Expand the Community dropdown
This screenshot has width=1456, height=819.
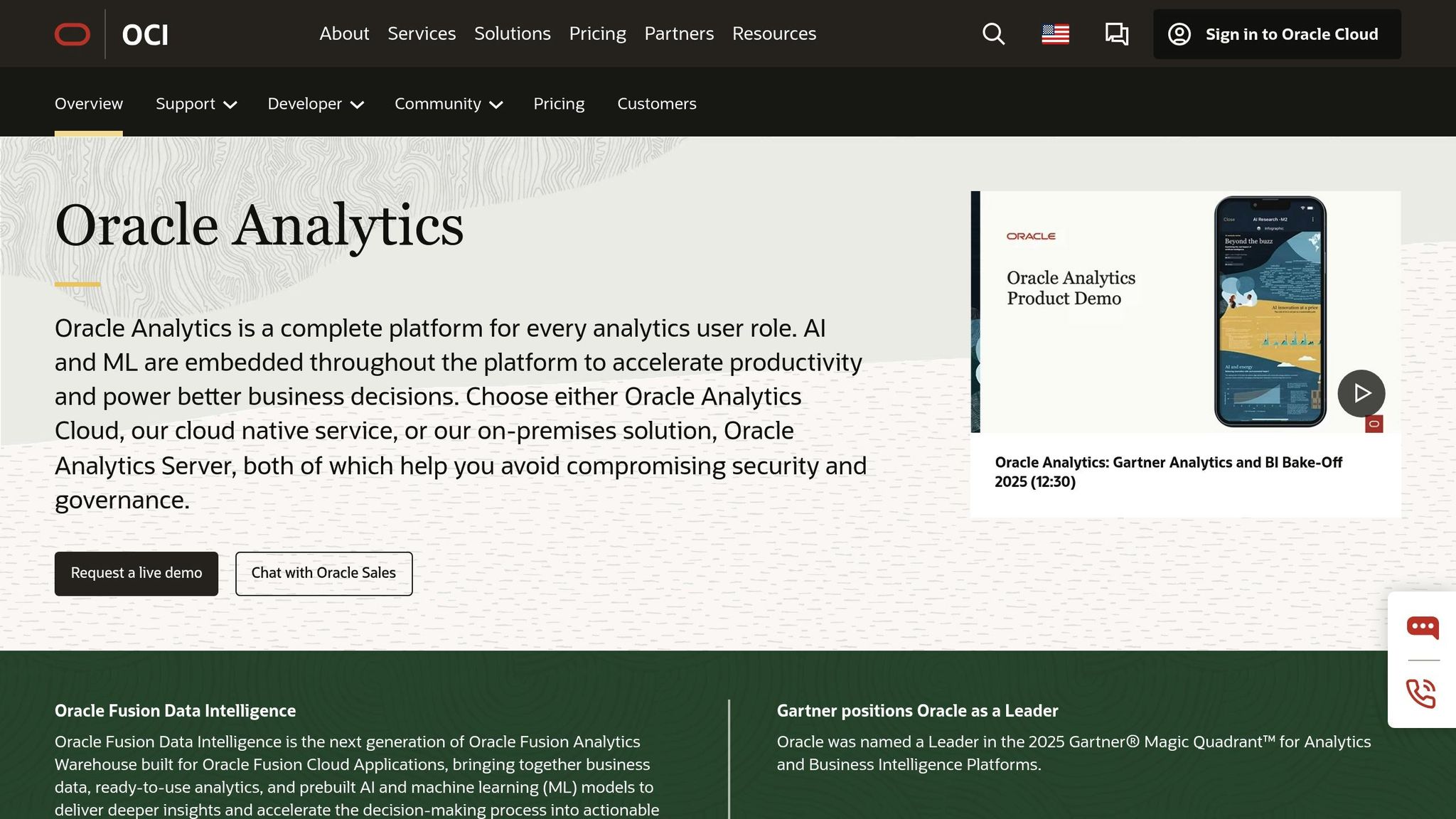pos(448,104)
